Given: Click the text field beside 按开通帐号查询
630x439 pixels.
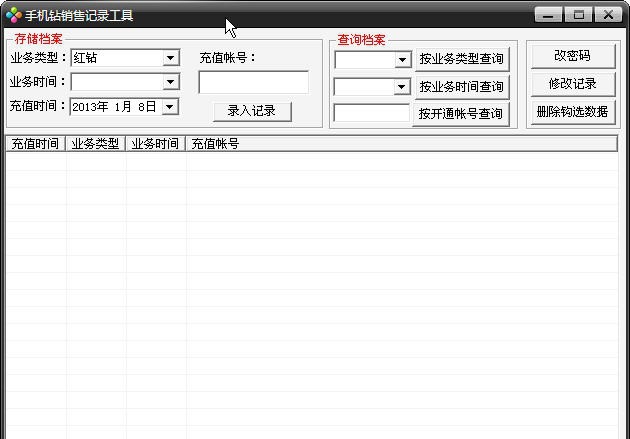Looking at the screenshot, I should tap(371, 113).
